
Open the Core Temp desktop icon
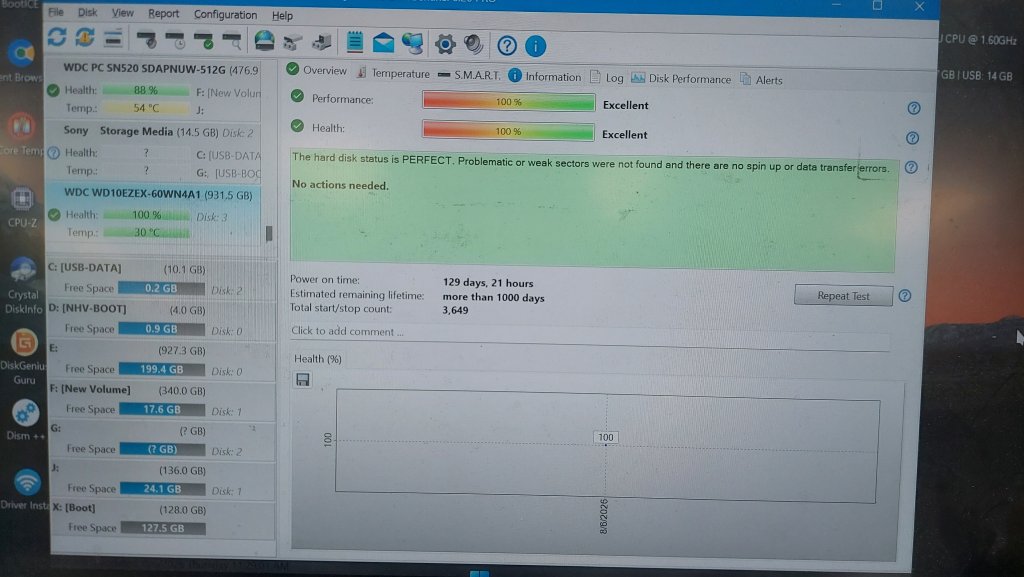(22, 134)
